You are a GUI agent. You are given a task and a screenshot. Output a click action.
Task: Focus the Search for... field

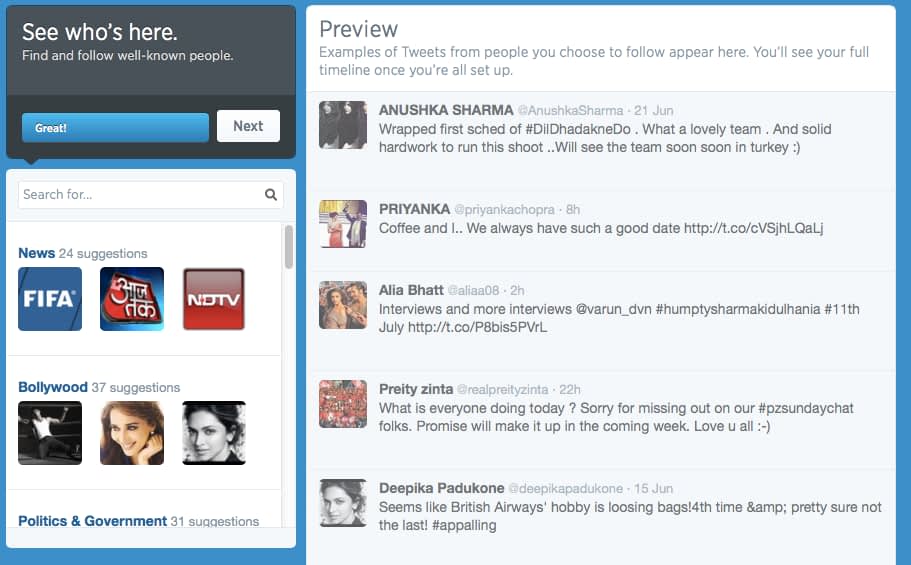tap(150, 195)
